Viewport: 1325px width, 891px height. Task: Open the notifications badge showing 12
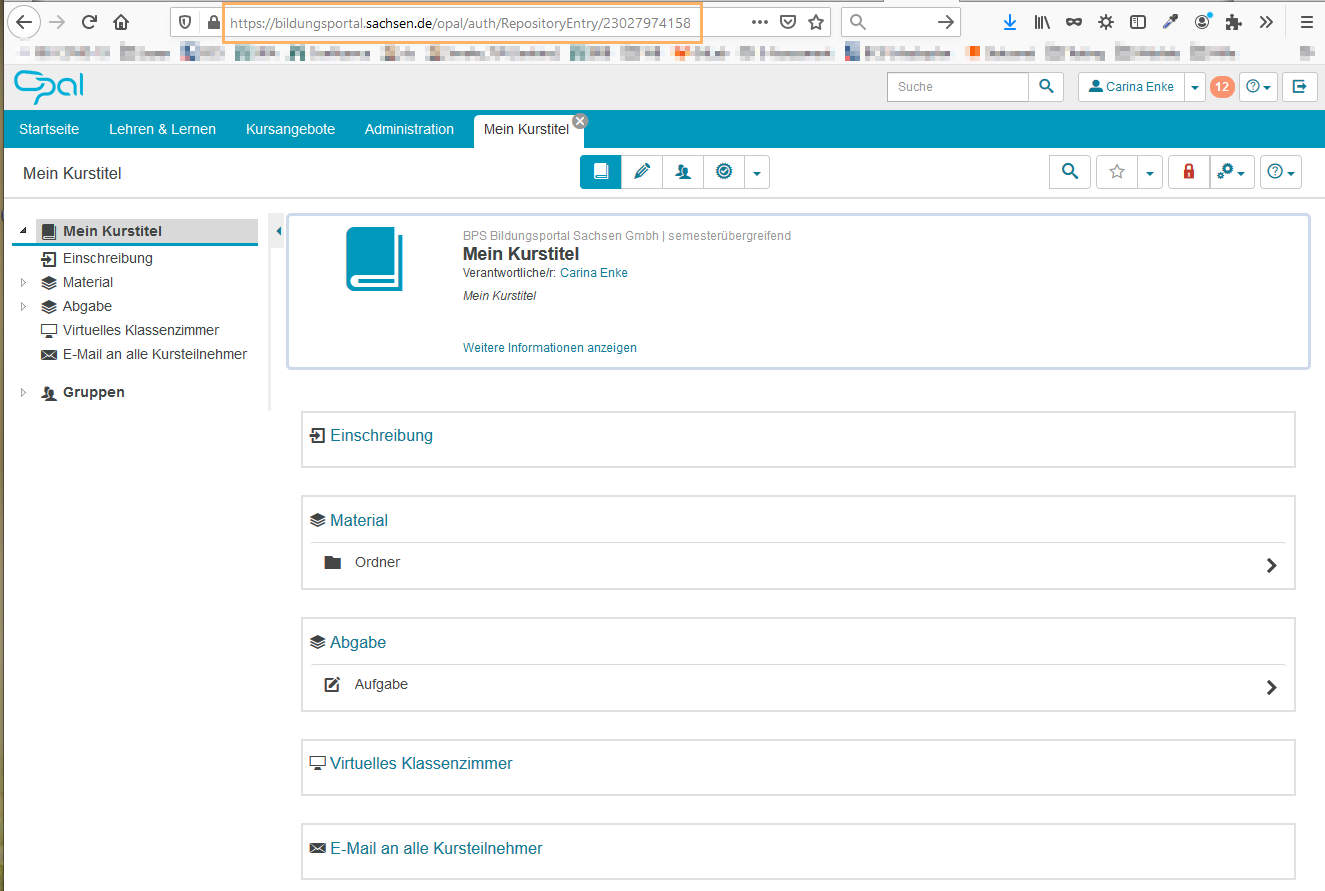1222,87
